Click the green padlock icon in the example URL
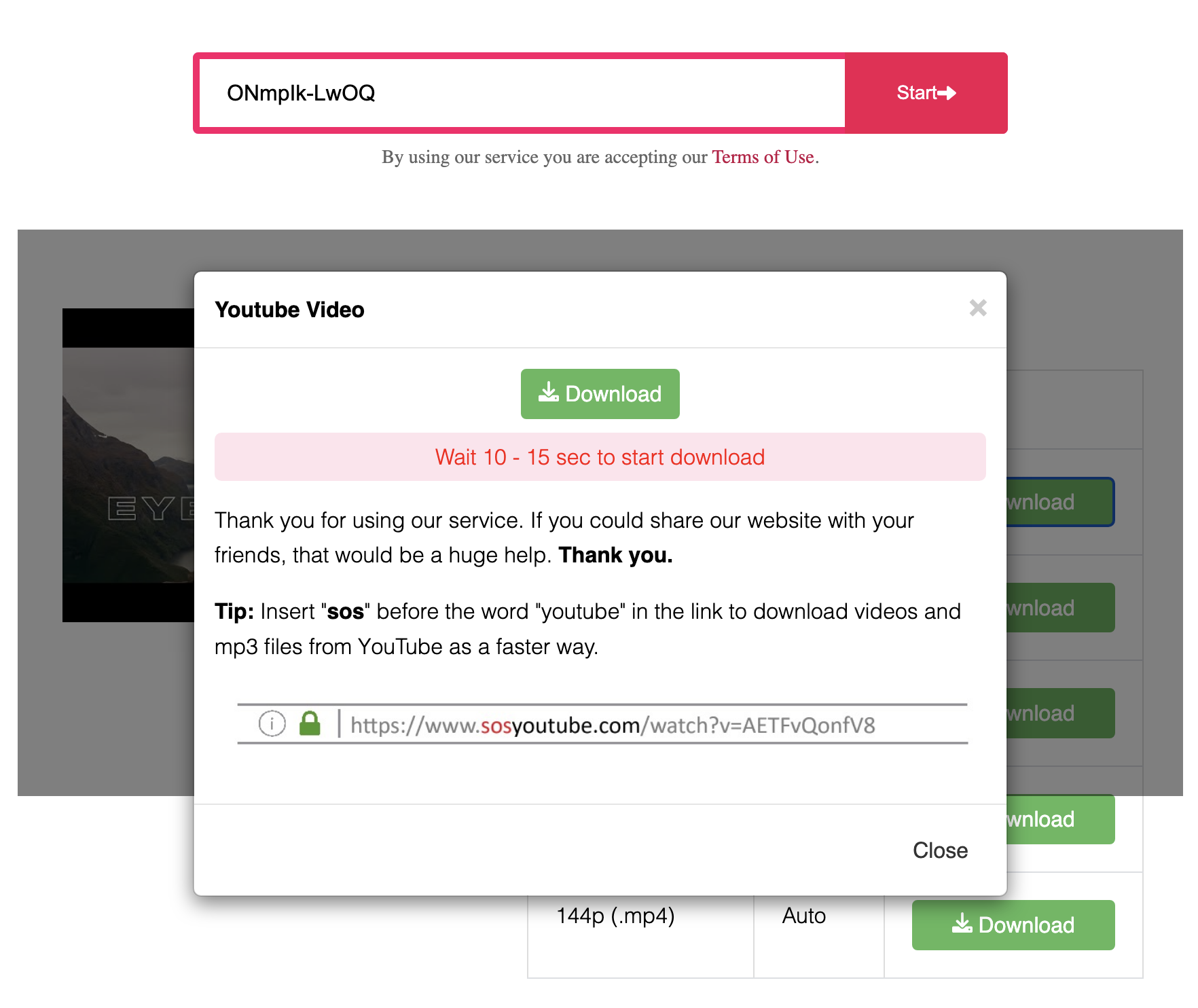 [x=310, y=723]
